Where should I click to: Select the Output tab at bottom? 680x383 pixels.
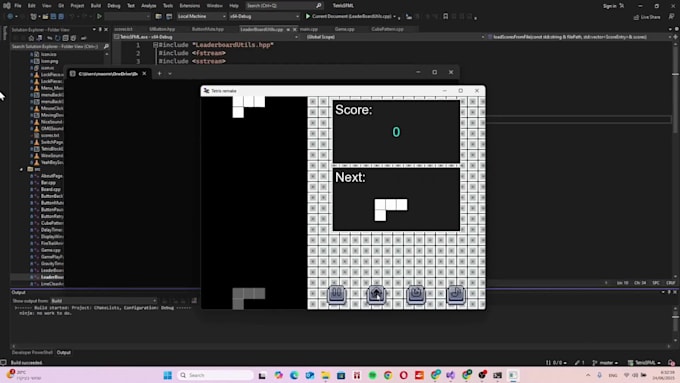(x=64, y=352)
